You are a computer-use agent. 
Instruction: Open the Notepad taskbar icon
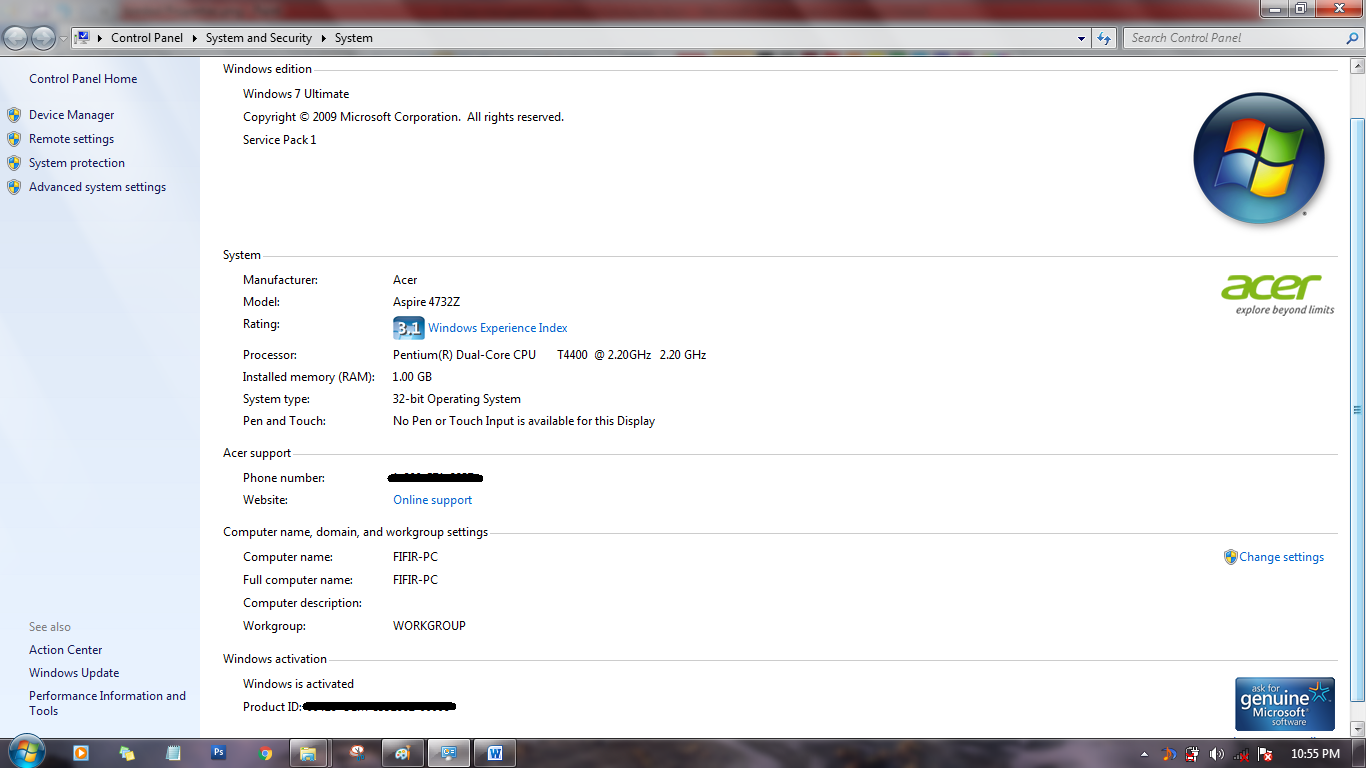173,753
